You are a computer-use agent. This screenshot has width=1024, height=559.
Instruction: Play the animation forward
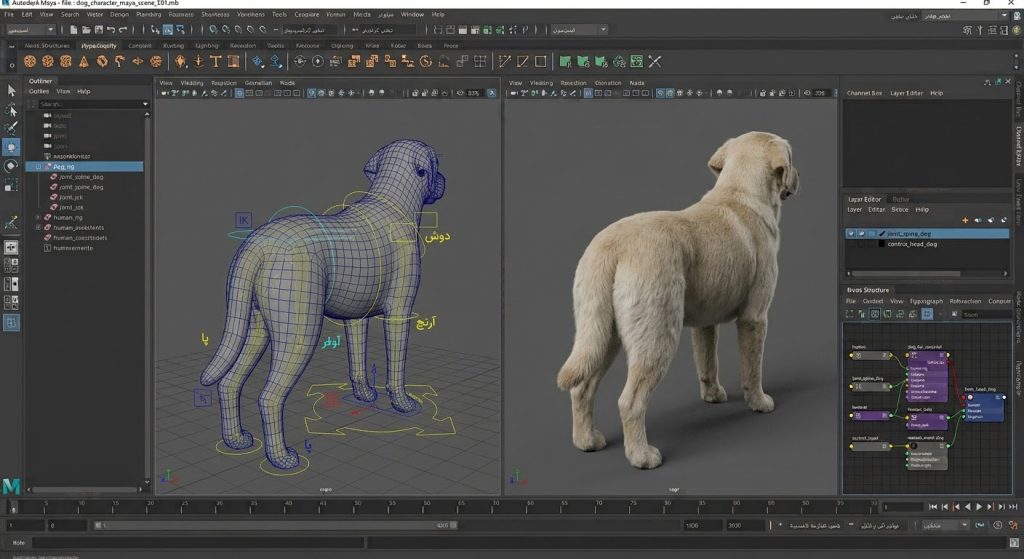pos(979,507)
